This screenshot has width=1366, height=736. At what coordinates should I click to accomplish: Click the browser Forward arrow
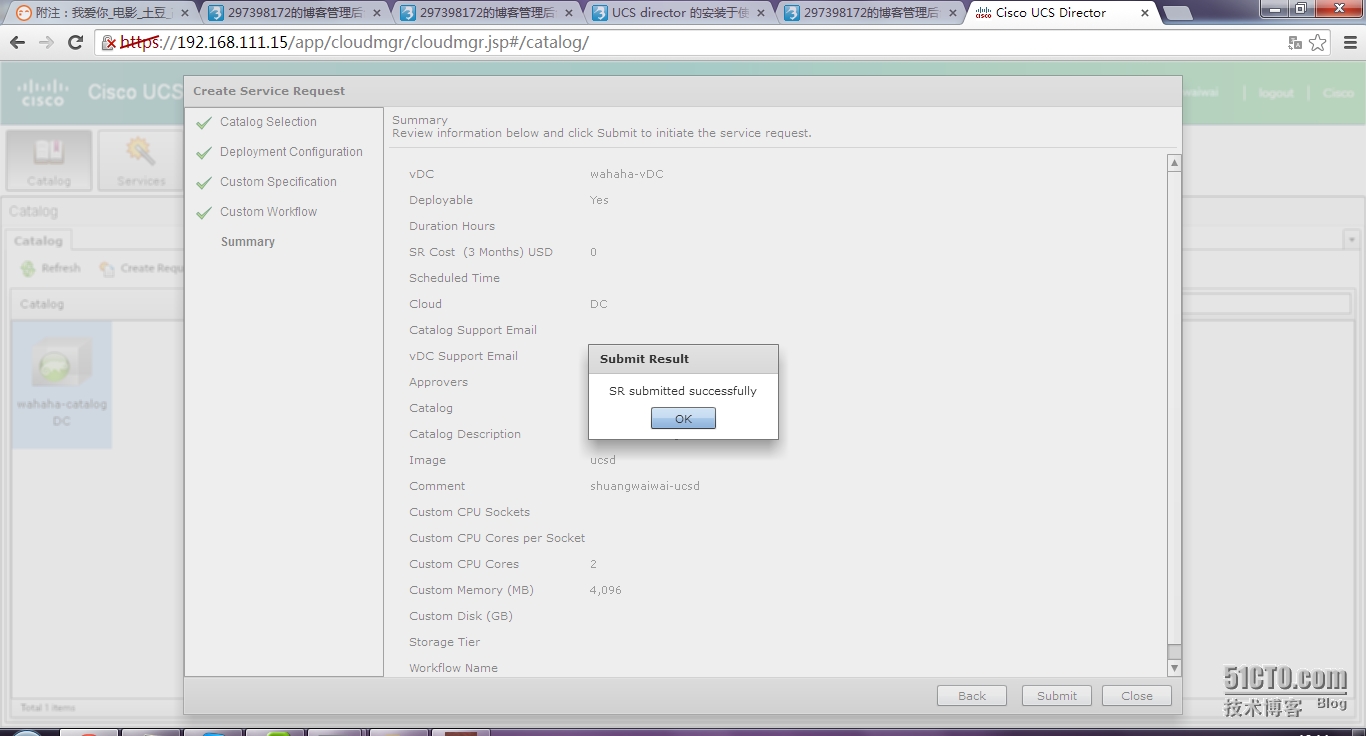click(x=46, y=43)
